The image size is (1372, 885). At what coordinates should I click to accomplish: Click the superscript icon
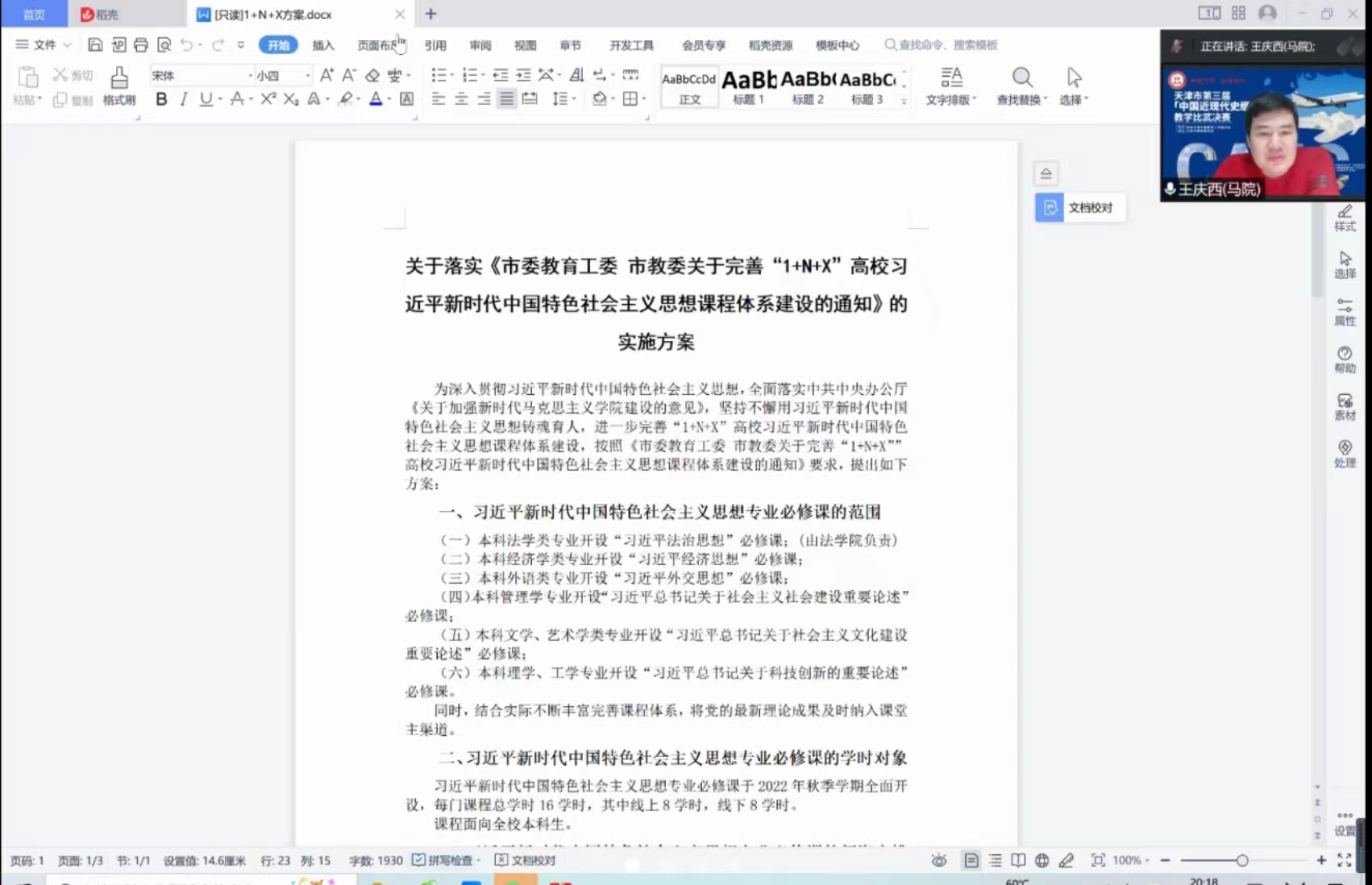268,99
